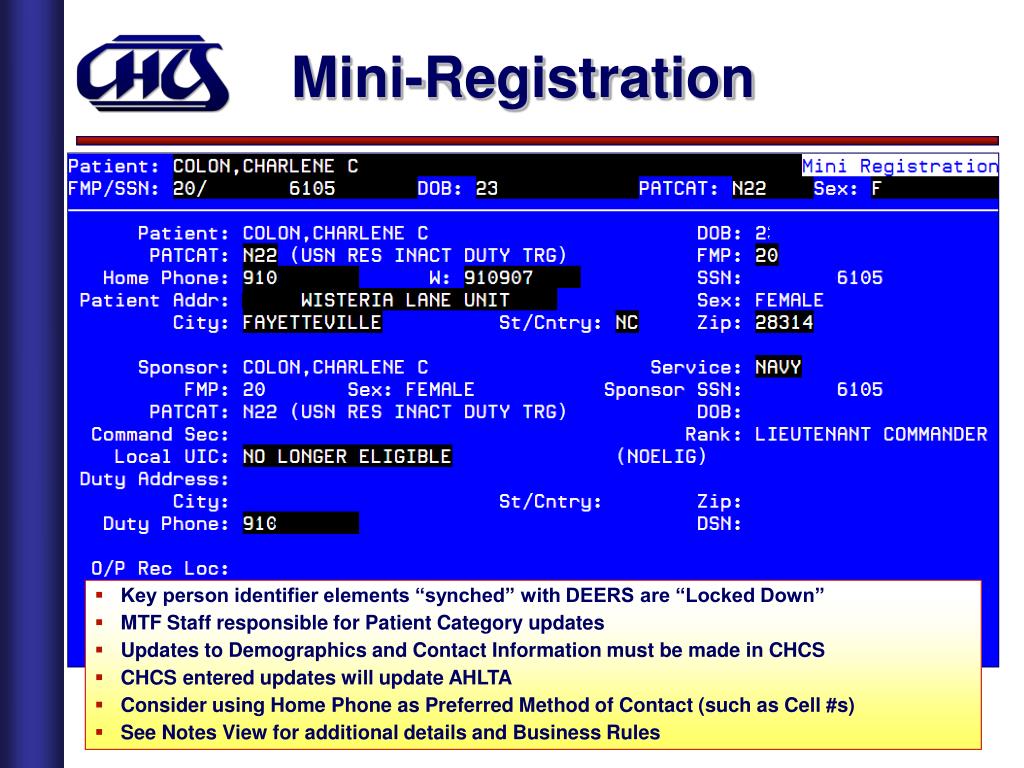Click the patient PATCAT field N22
This screenshot has width=1024, height=768.
(x=260, y=255)
